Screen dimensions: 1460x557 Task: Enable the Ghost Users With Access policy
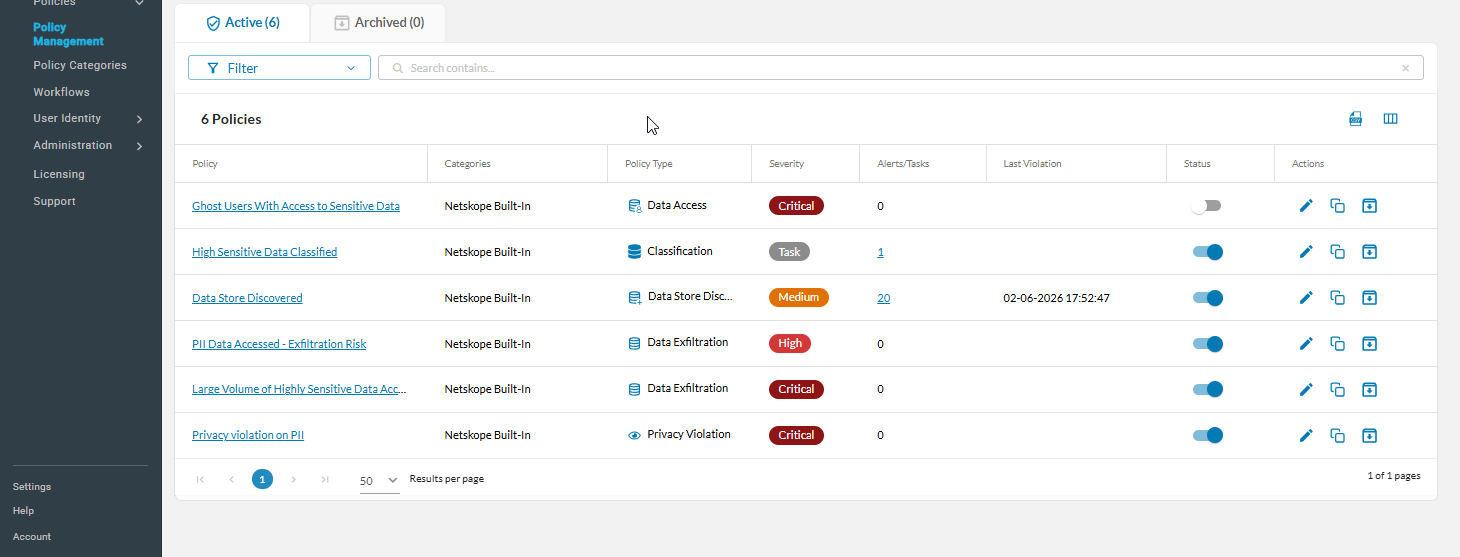(1207, 206)
